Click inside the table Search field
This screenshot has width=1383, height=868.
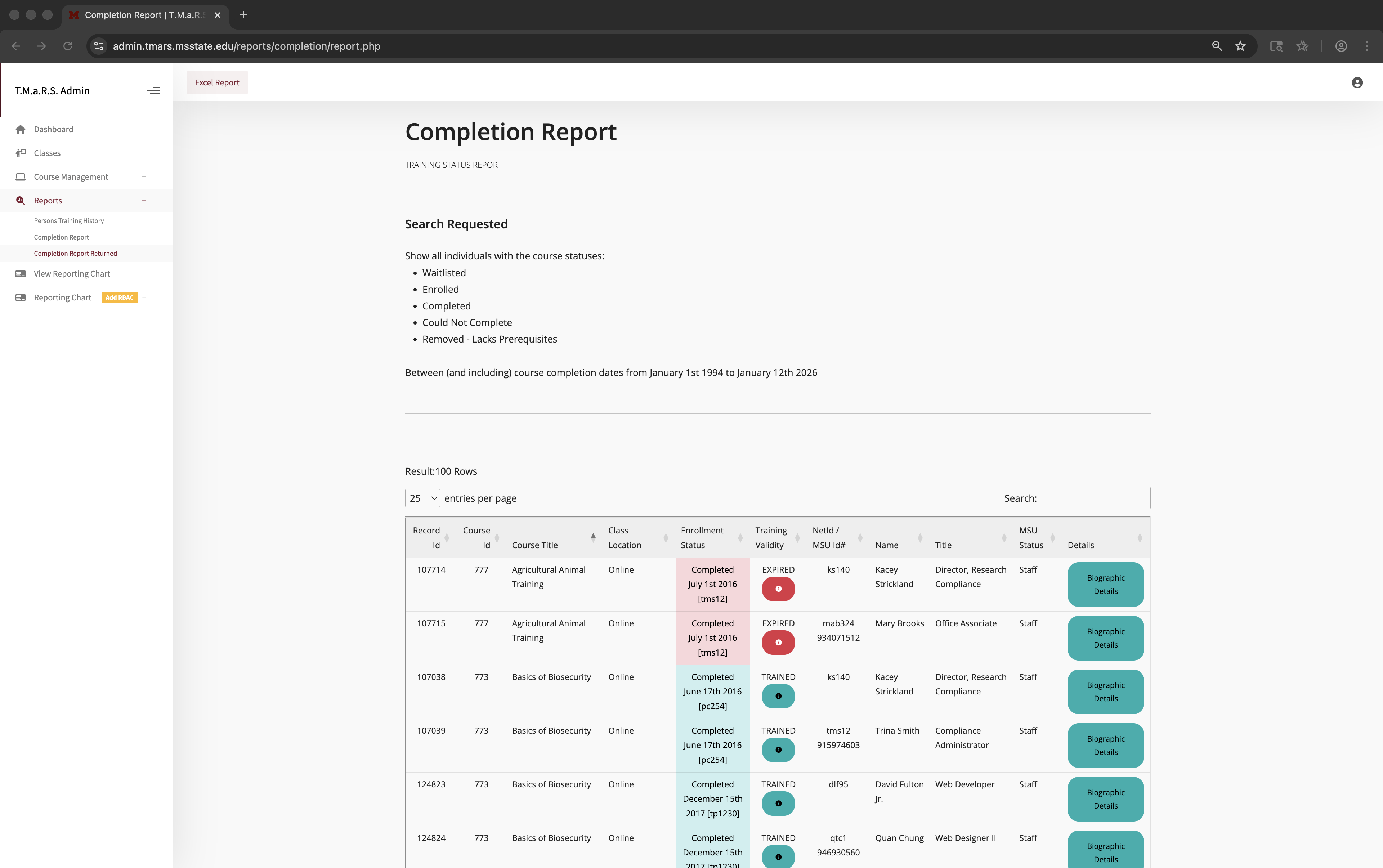coord(1094,498)
